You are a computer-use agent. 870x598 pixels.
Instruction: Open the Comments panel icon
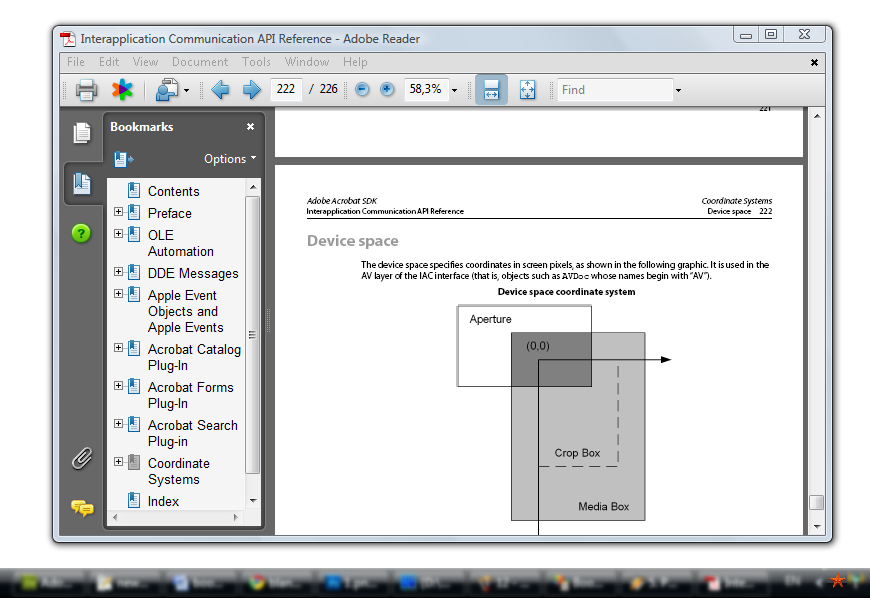click(x=82, y=508)
